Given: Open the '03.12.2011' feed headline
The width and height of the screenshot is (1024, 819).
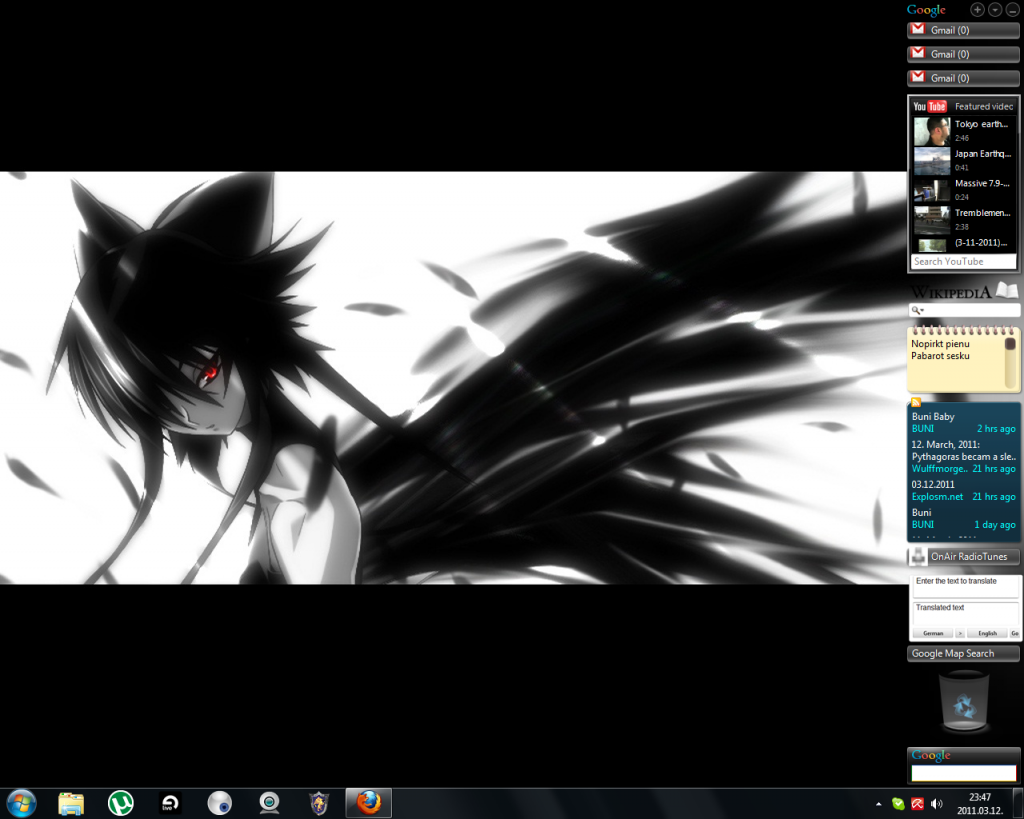Looking at the screenshot, I should [x=933, y=485].
